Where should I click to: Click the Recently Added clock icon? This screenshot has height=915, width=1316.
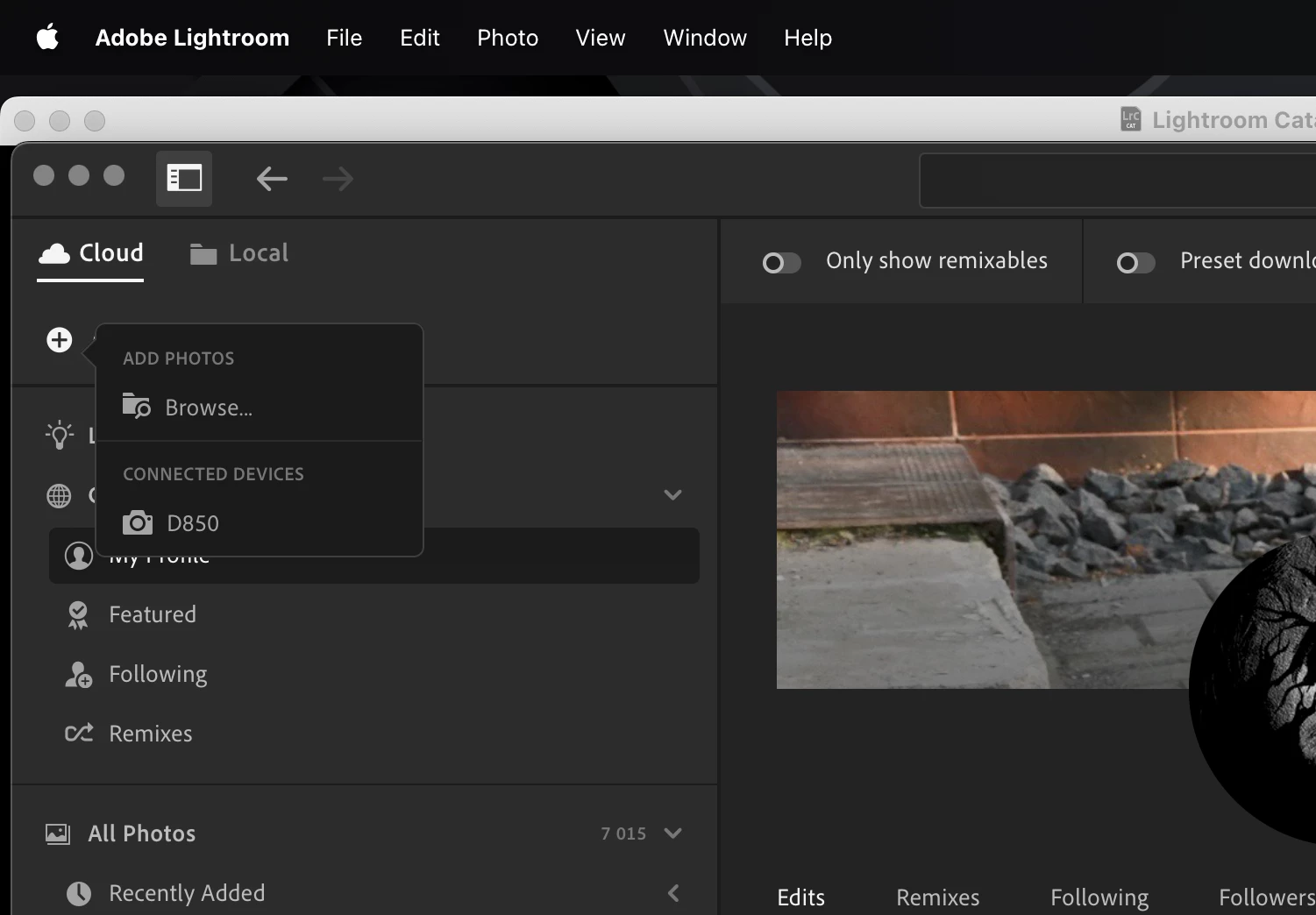pyautogui.click(x=79, y=893)
